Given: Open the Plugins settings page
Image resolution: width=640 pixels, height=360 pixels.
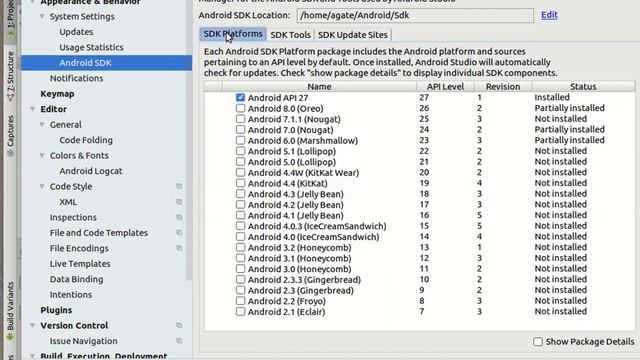Looking at the screenshot, I should click(x=56, y=310).
